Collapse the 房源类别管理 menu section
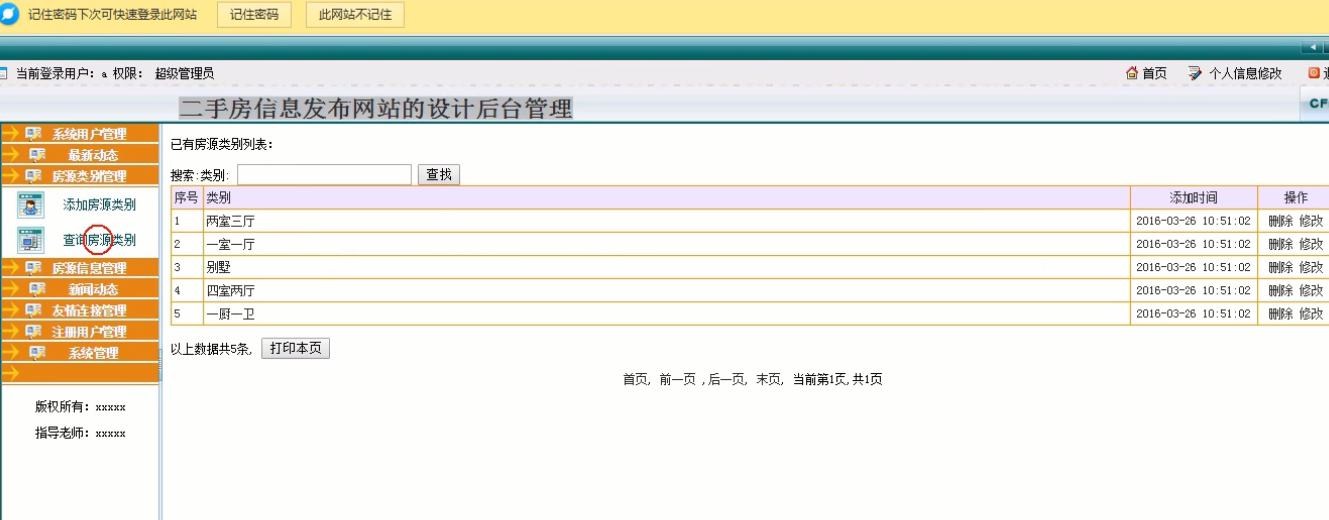 (x=89, y=177)
